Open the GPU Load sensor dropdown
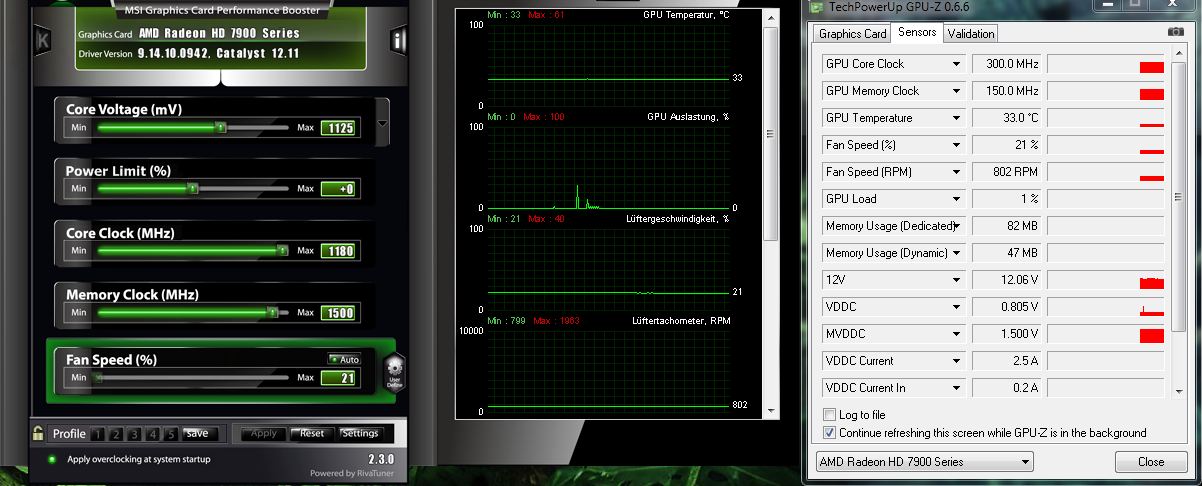The image size is (1202, 486). tap(957, 199)
